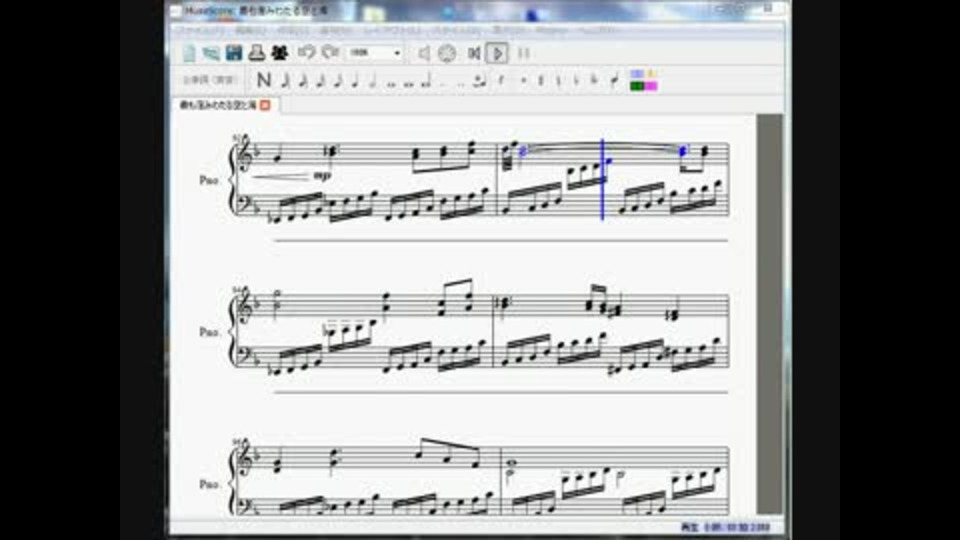Save the score using the floppy disk icon

[234, 53]
